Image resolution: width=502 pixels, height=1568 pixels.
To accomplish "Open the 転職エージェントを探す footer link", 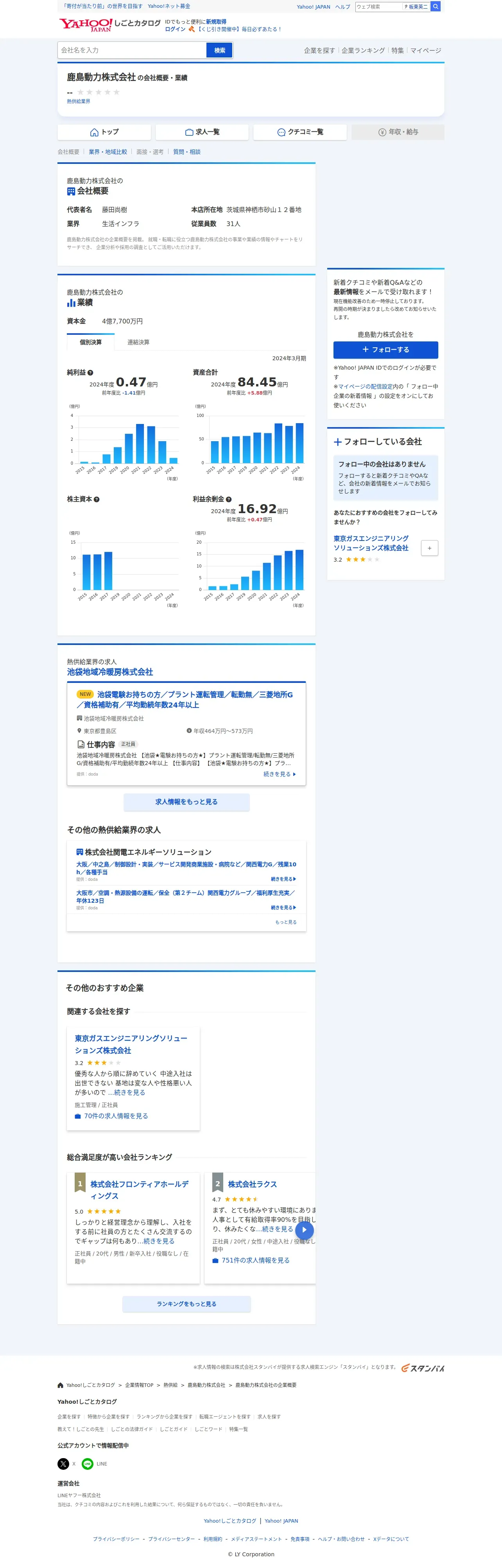I will 225,1416.
